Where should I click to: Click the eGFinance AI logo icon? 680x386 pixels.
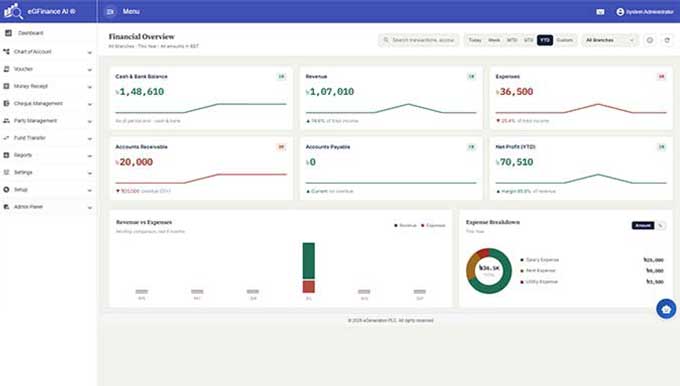click(x=13, y=11)
